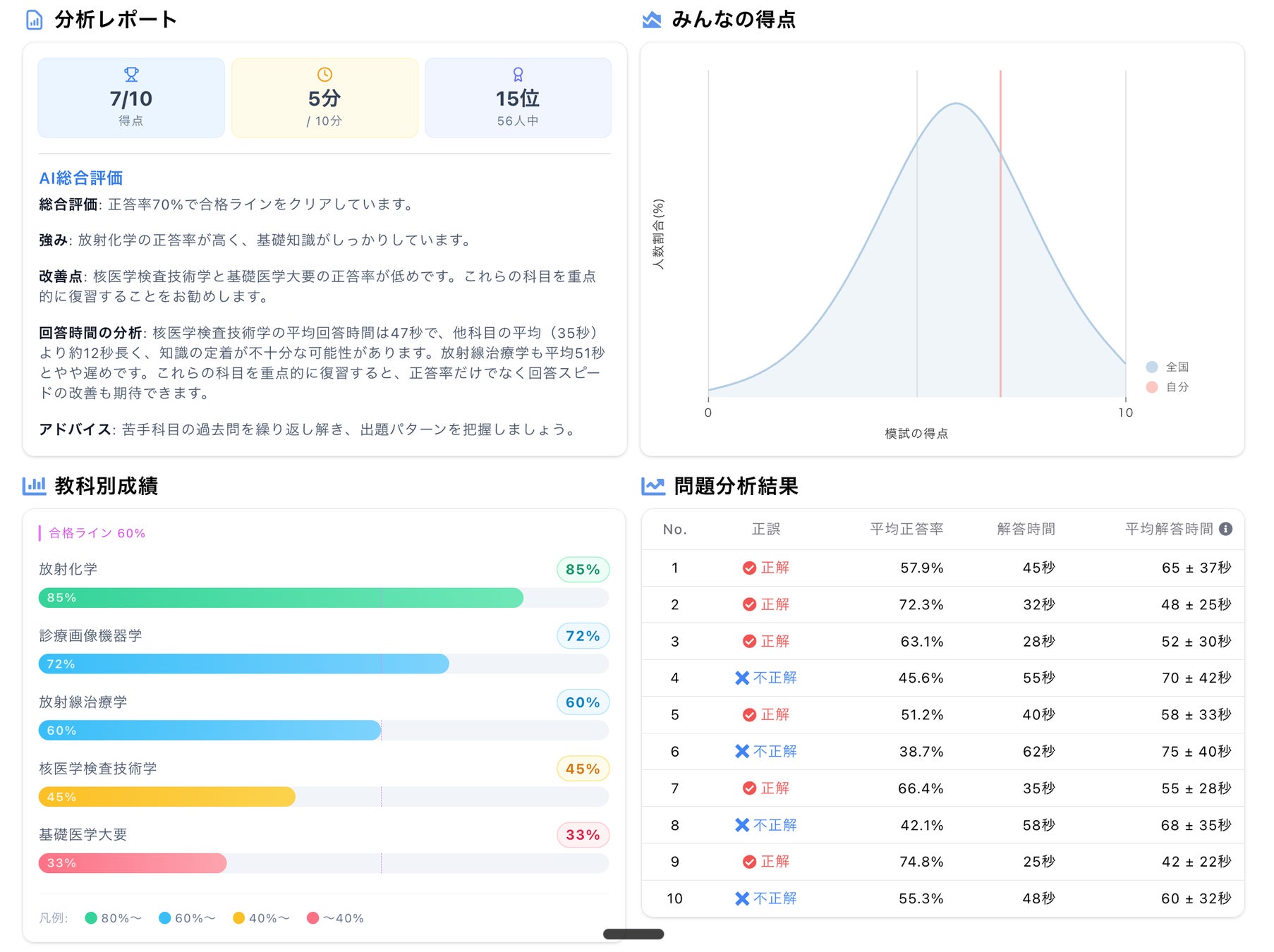Click the 診療画像機器学 72% progress bar
1274x952 pixels.
click(324, 664)
